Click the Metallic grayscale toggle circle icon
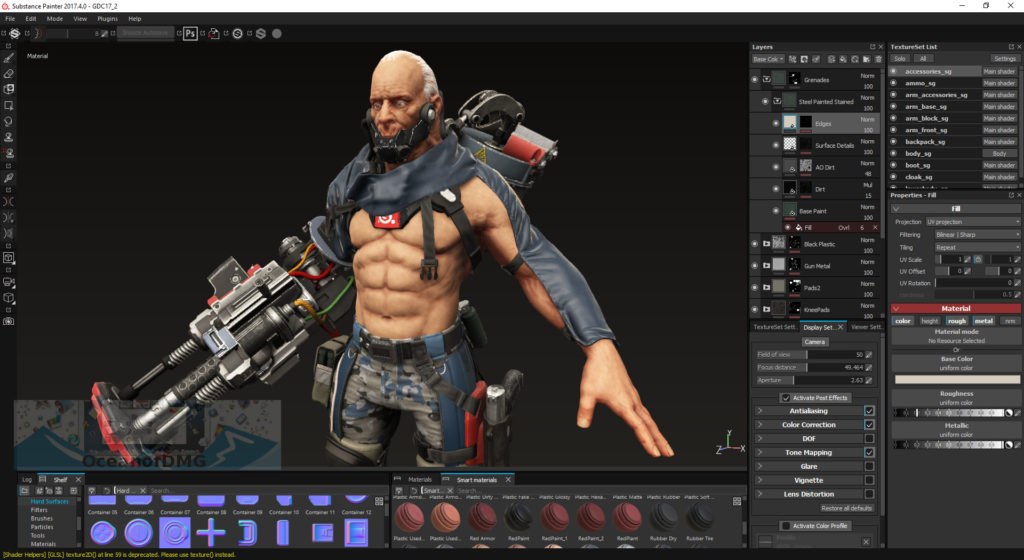This screenshot has height=560, width=1024. pos(1008,445)
